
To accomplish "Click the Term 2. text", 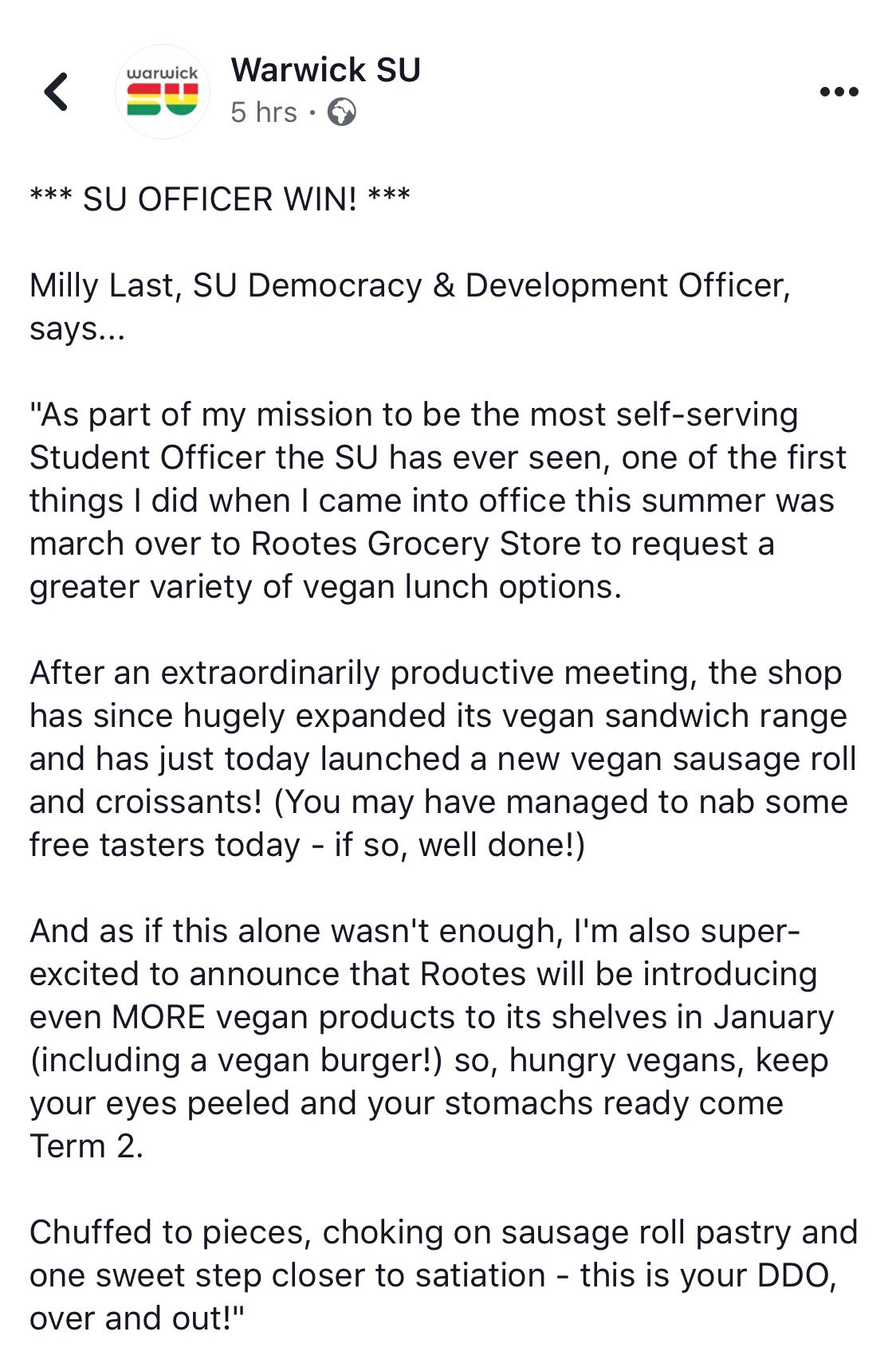I will click(86, 1146).
